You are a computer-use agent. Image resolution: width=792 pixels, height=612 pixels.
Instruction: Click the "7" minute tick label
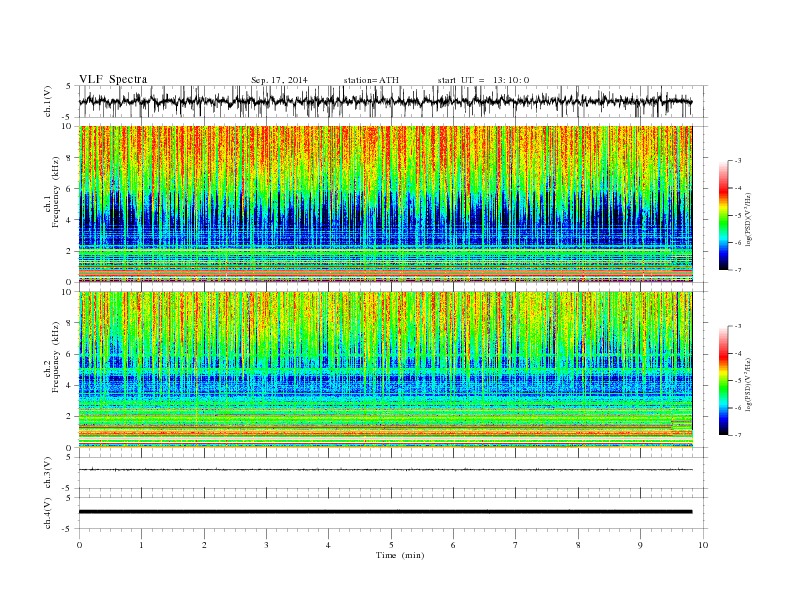[516, 545]
